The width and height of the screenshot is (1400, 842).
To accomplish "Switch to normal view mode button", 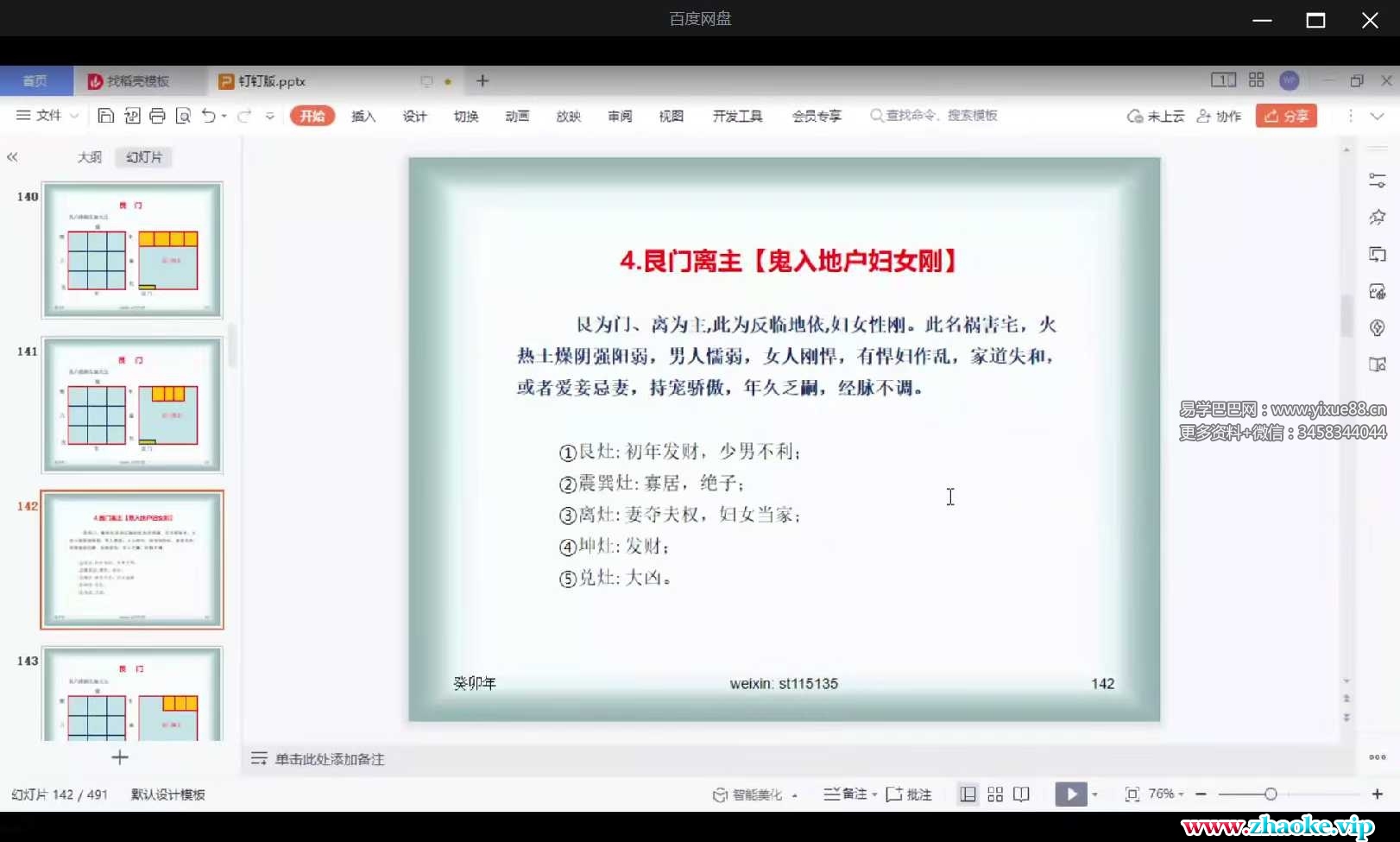I will tap(968, 795).
